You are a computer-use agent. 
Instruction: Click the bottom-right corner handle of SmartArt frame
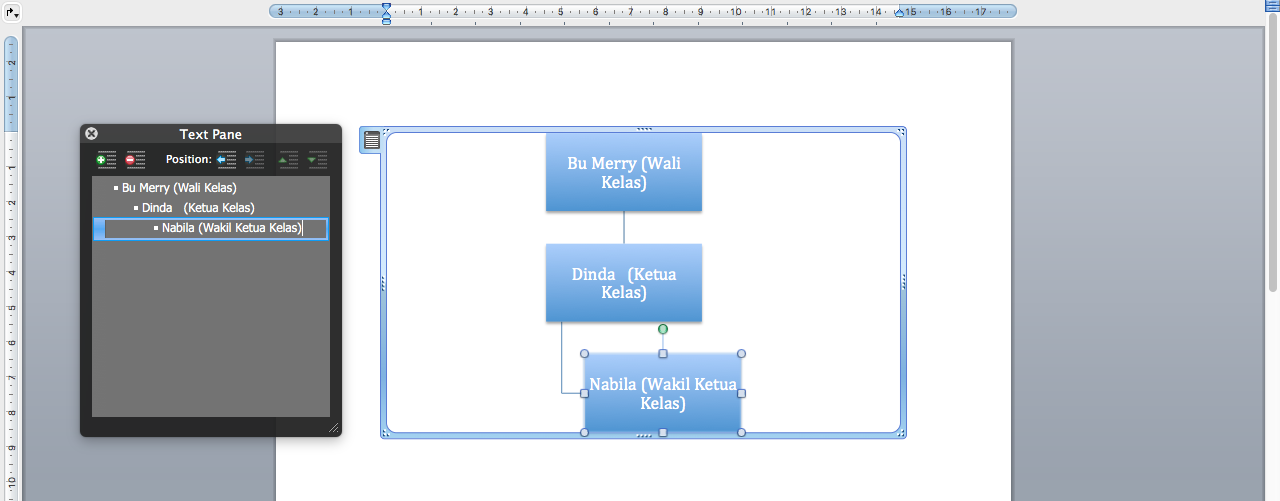point(901,433)
